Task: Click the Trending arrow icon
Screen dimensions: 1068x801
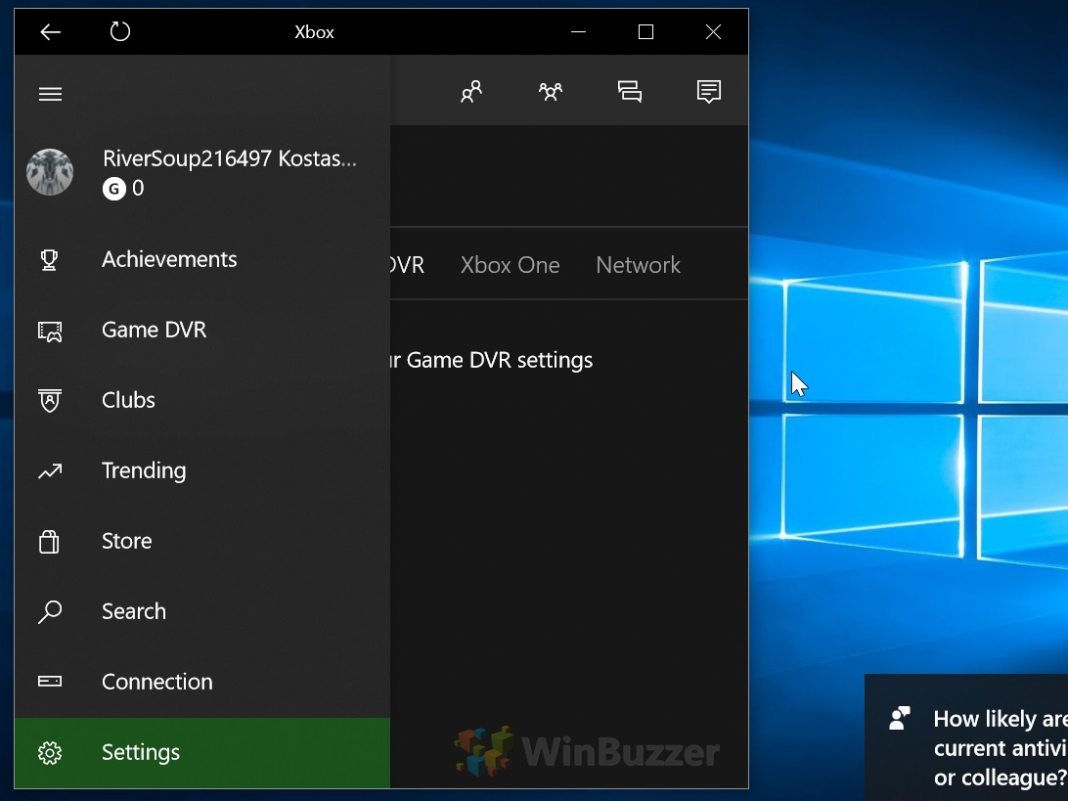Action: pos(50,471)
